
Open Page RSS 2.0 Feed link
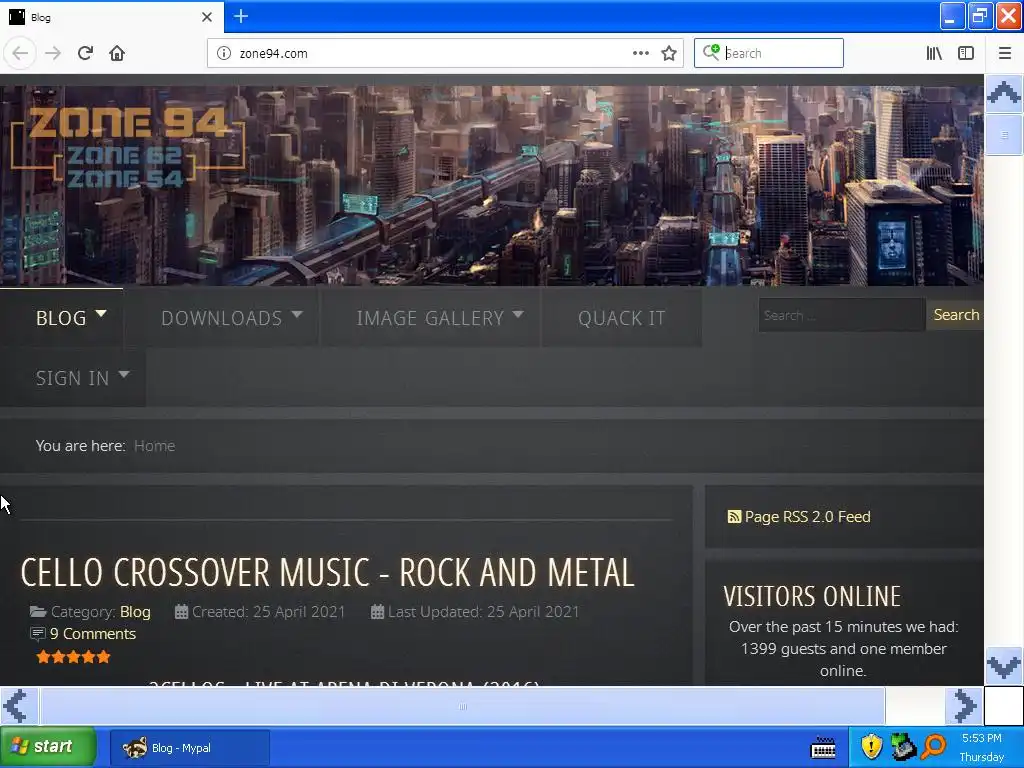tap(807, 517)
